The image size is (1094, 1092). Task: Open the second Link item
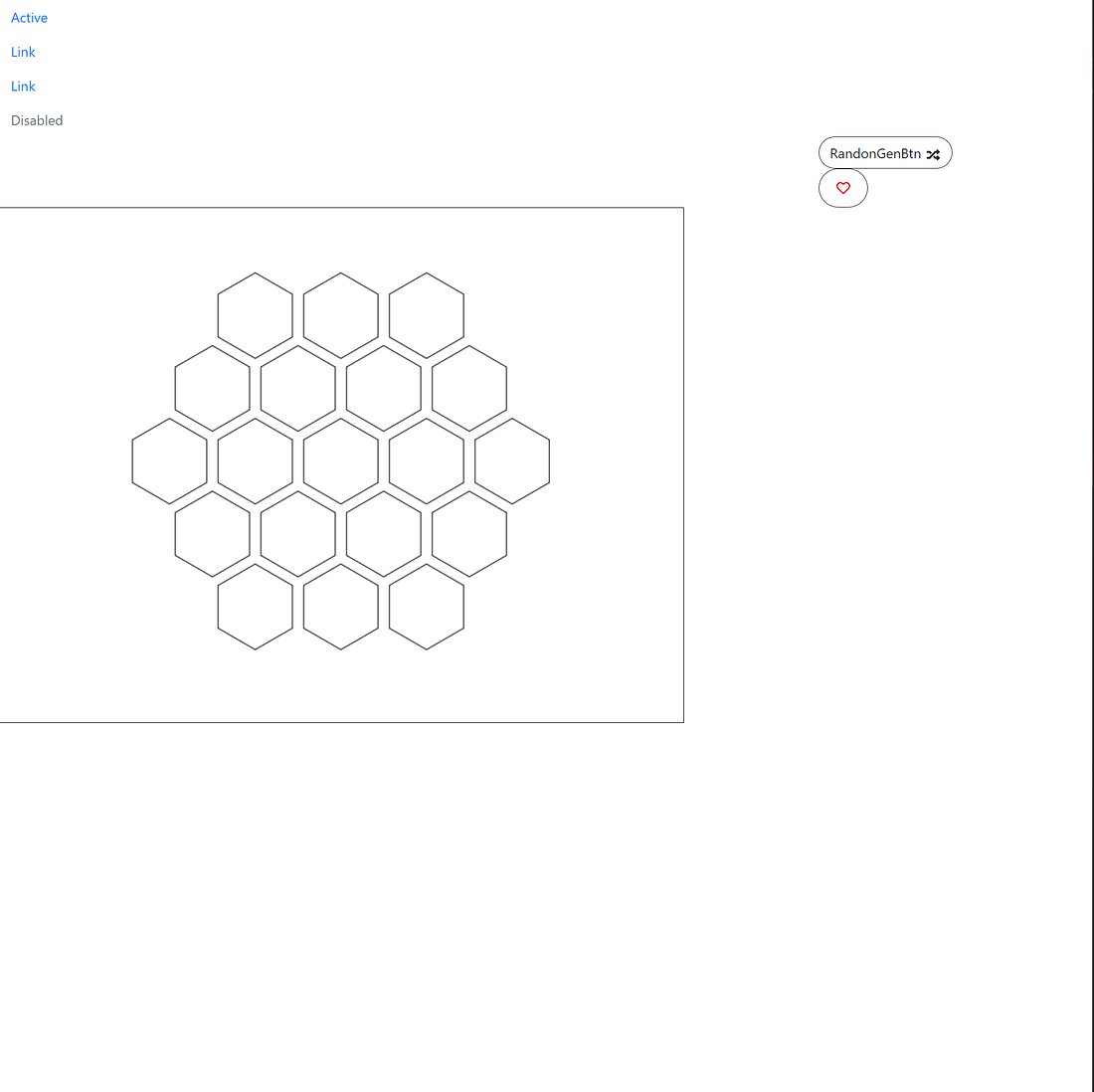click(22, 87)
